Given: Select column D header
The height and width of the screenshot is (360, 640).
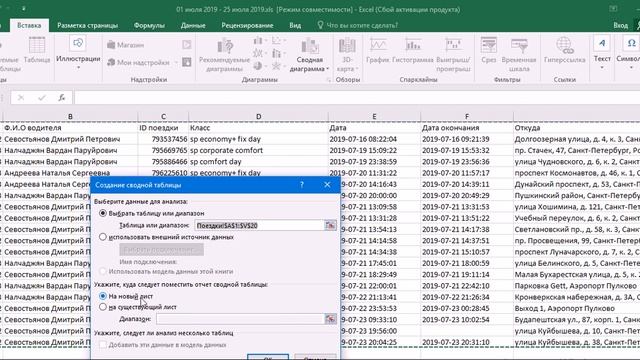Looking at the screenshot, I should pyautogui.click(x=258, y=117).
